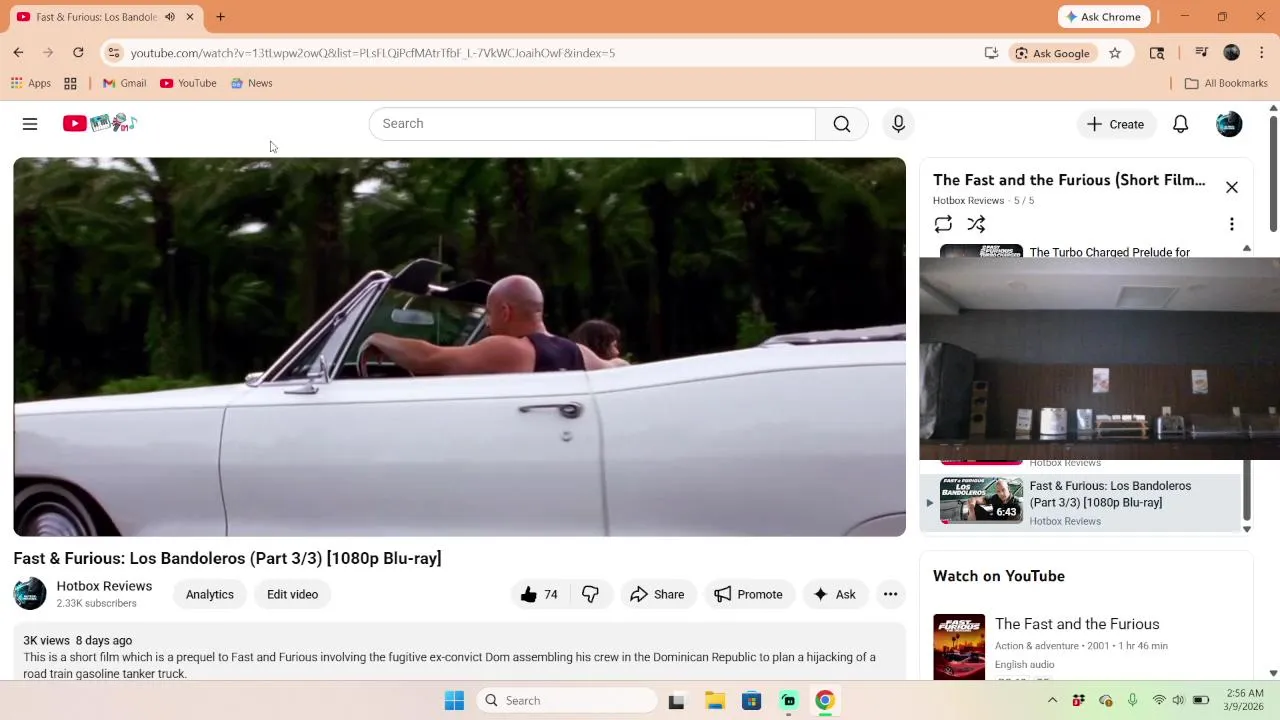Open the clock showing 2:56 AM

pos(1243,700)
